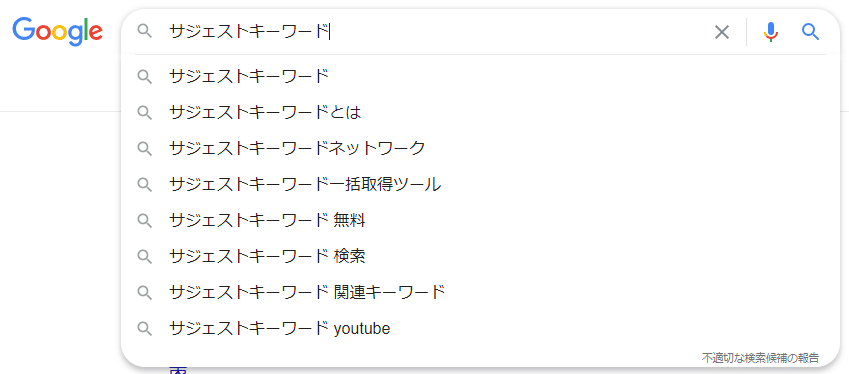Click magnifier icon beside とは suggestion

click(145, 113)
